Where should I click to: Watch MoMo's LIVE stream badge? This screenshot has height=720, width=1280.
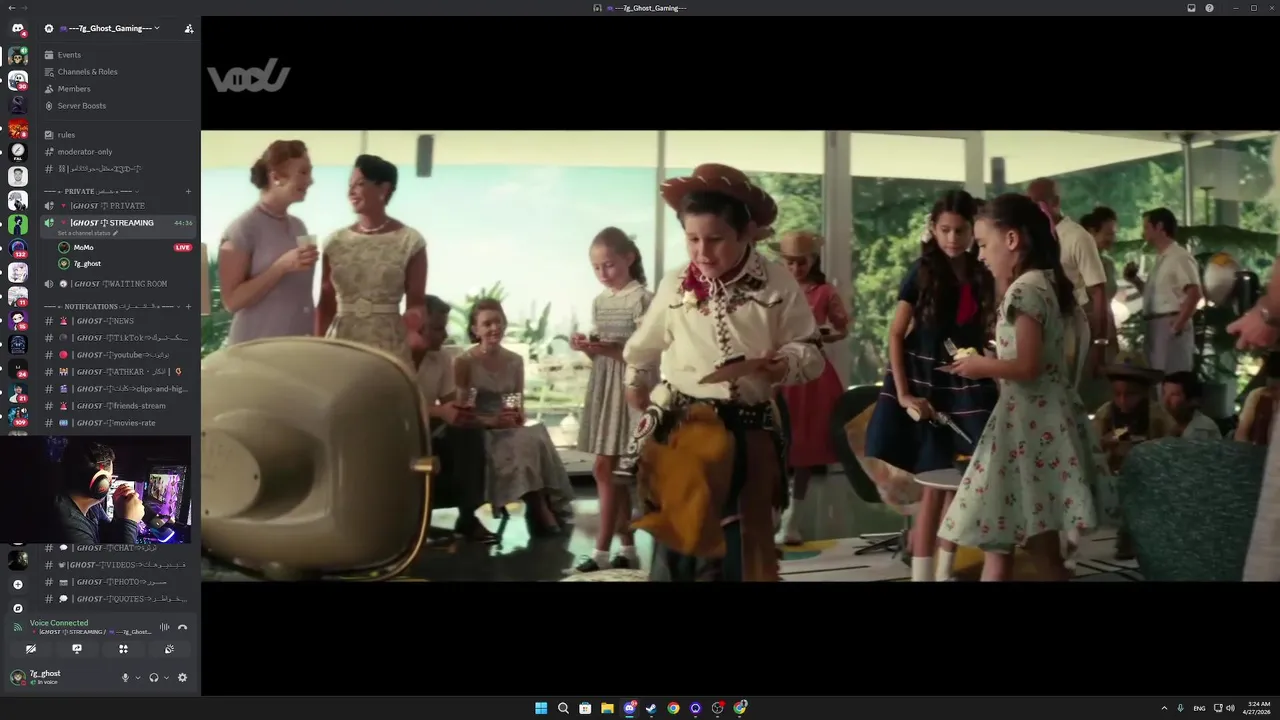click(x=182, y=247)
